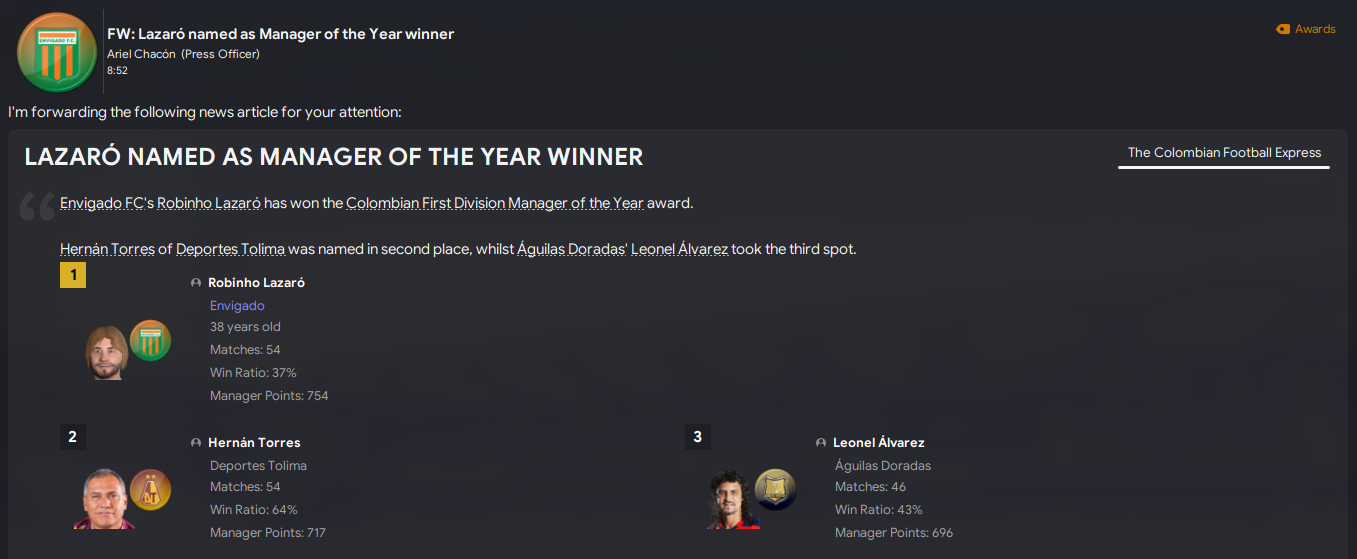Open Águilas Doradas club badge
Screen dimensions: 1357x559
(x=775, y=489)
